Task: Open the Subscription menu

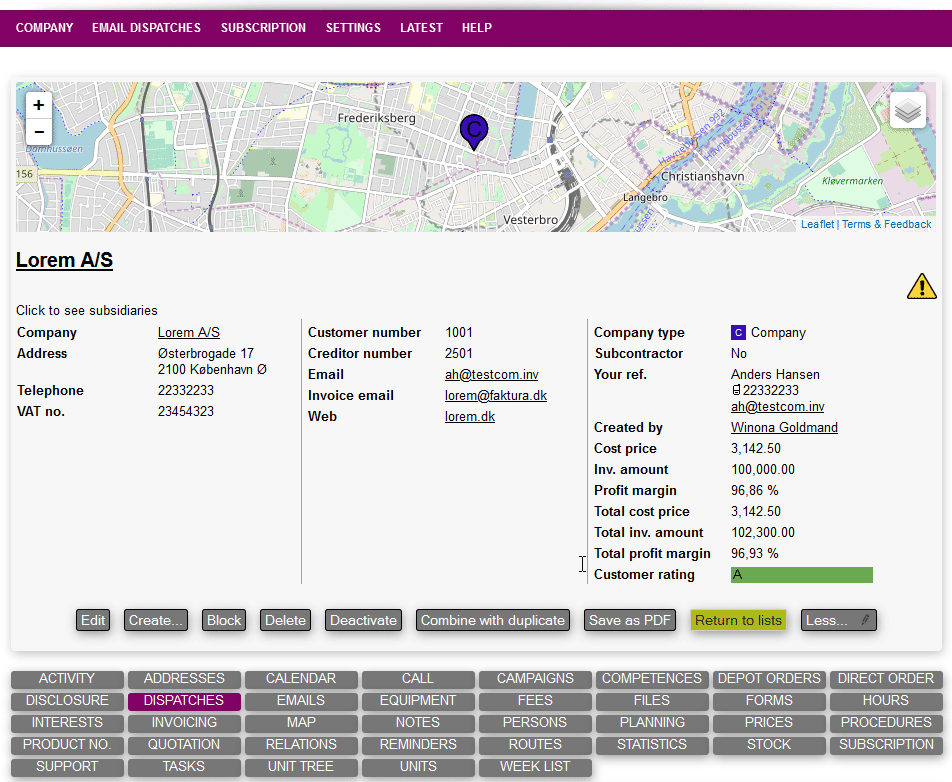Action: pos(263,28)
